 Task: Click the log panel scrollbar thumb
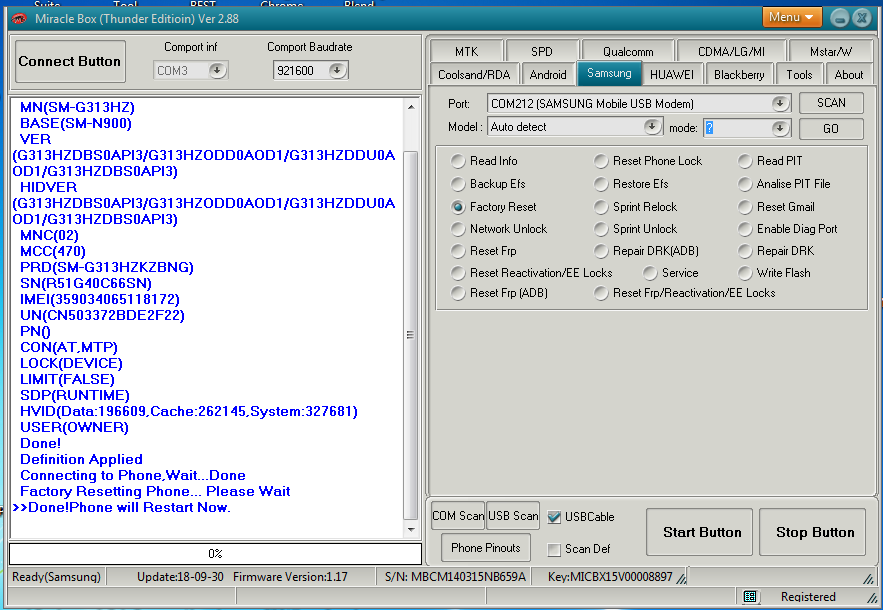click(x=411, y=335)
